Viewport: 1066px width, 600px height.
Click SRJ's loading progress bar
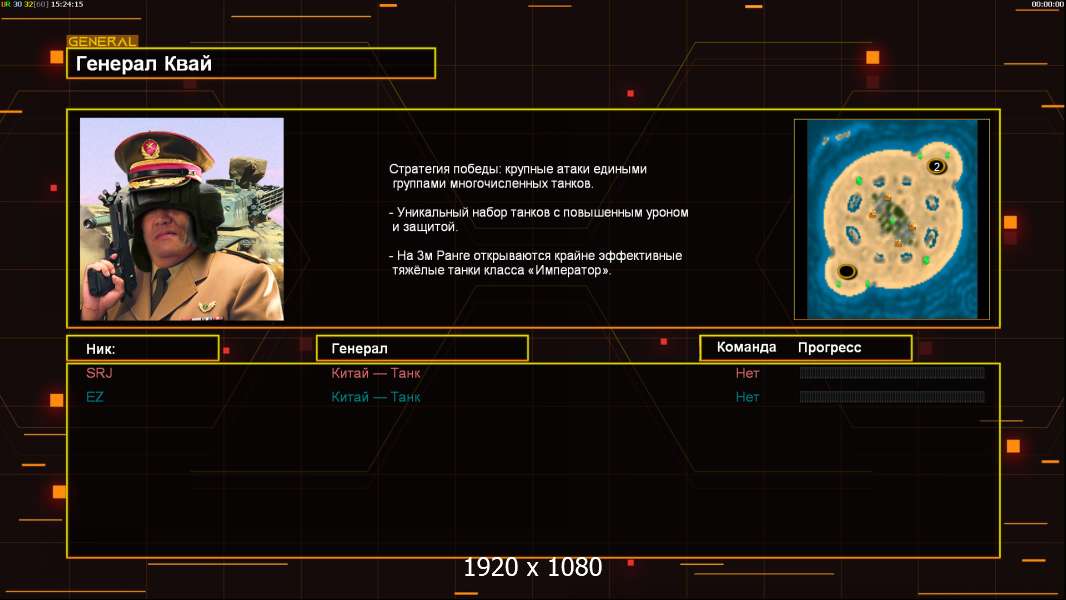coord(892,372)
